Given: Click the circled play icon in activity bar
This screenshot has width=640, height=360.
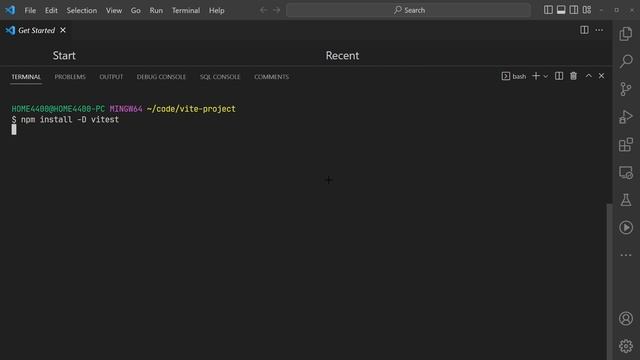Looking at the screenshot, I should [x=626, y=227].
